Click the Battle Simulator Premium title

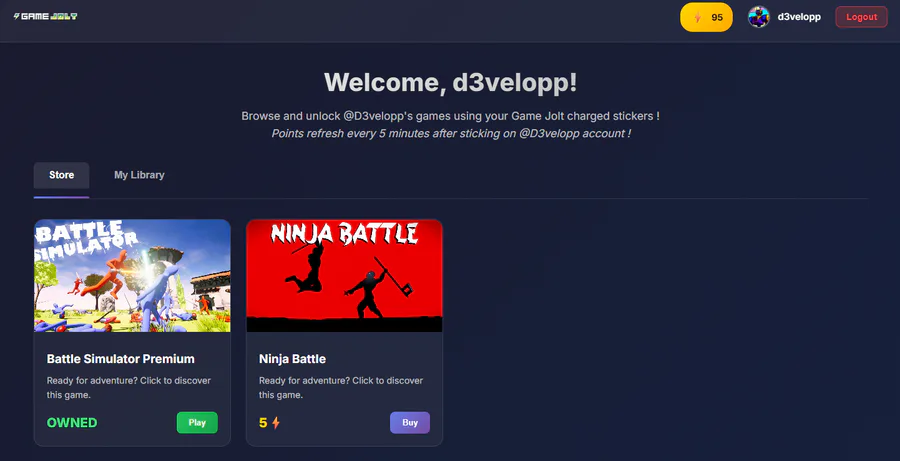point(121,359)
